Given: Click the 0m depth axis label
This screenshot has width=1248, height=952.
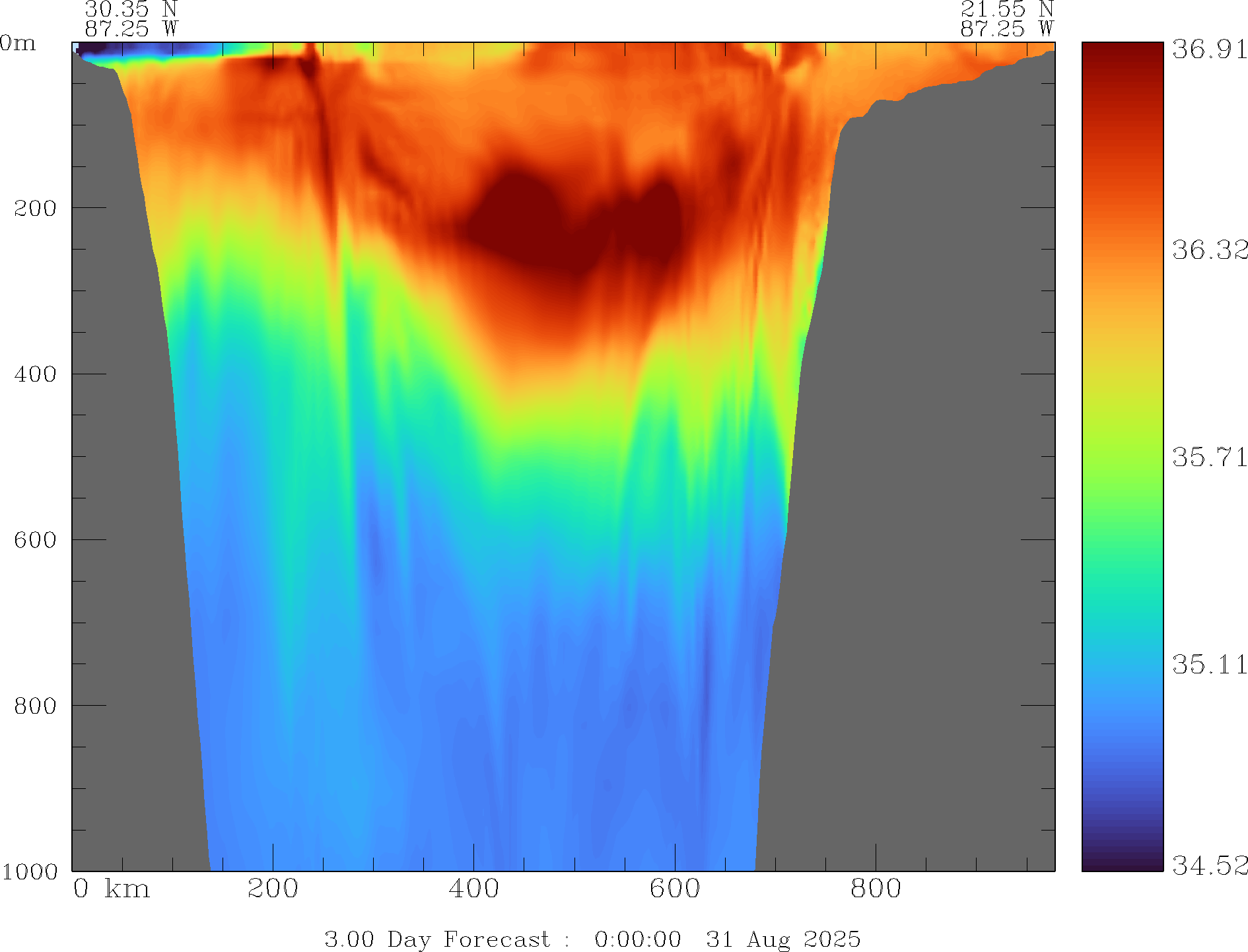Looking at the screenshot, I should 18,44.
